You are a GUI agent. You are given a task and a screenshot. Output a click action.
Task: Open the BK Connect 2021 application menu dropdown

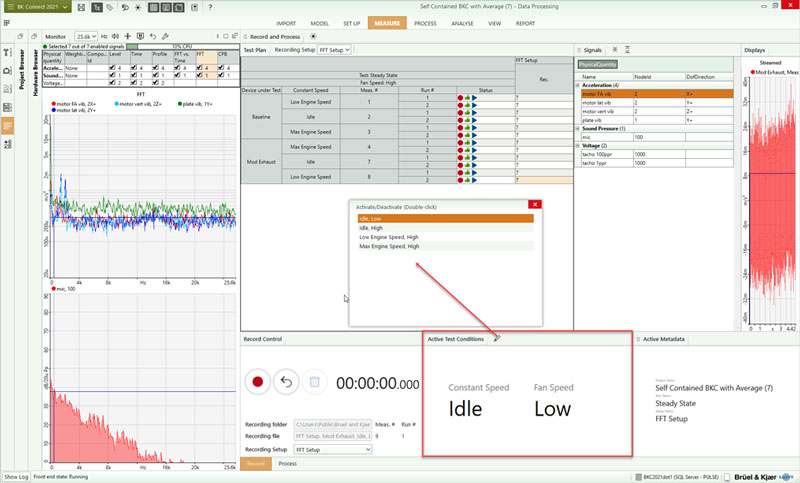(37, 7)
